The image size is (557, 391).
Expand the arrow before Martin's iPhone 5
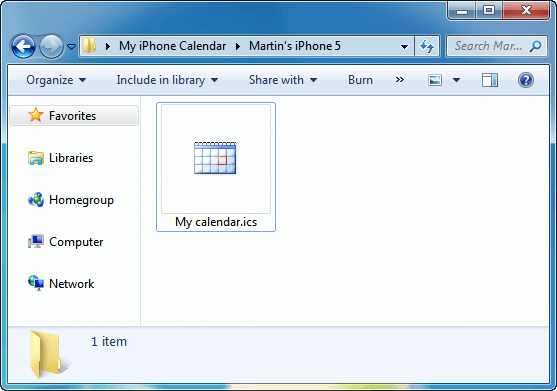click(x=238, y=47)
